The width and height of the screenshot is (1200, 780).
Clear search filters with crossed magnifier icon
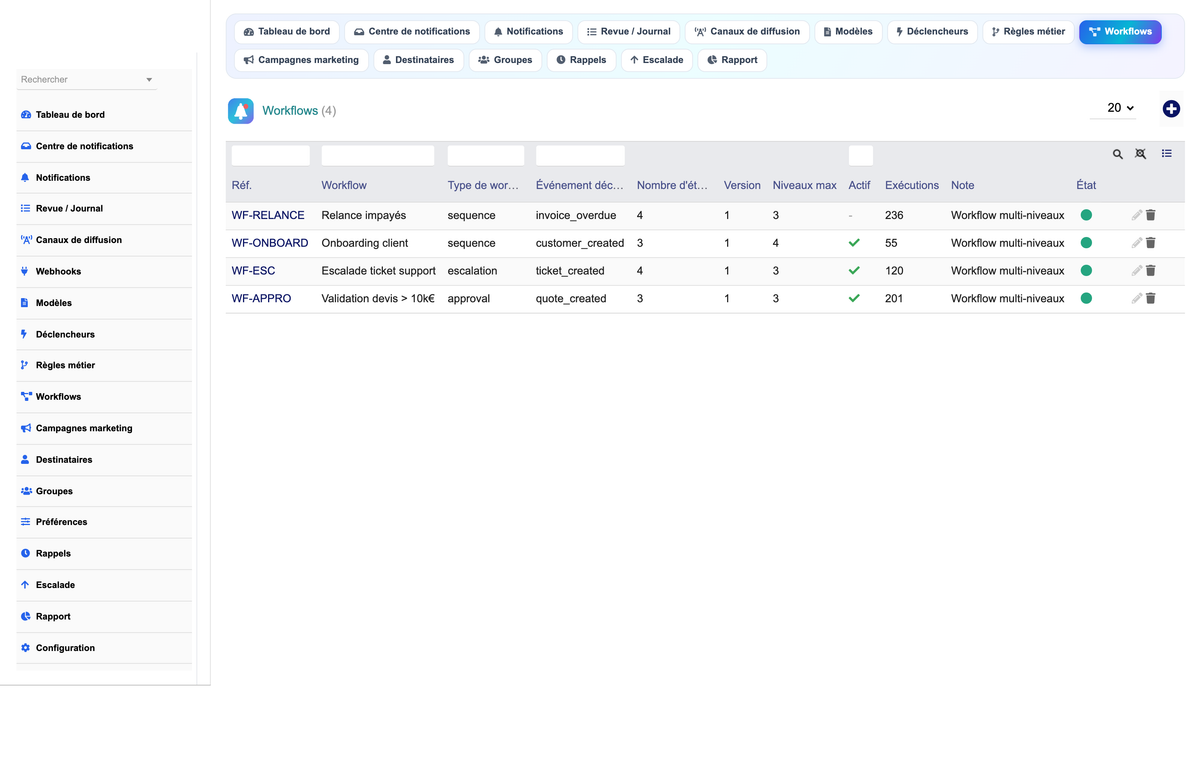(1141, 154)
